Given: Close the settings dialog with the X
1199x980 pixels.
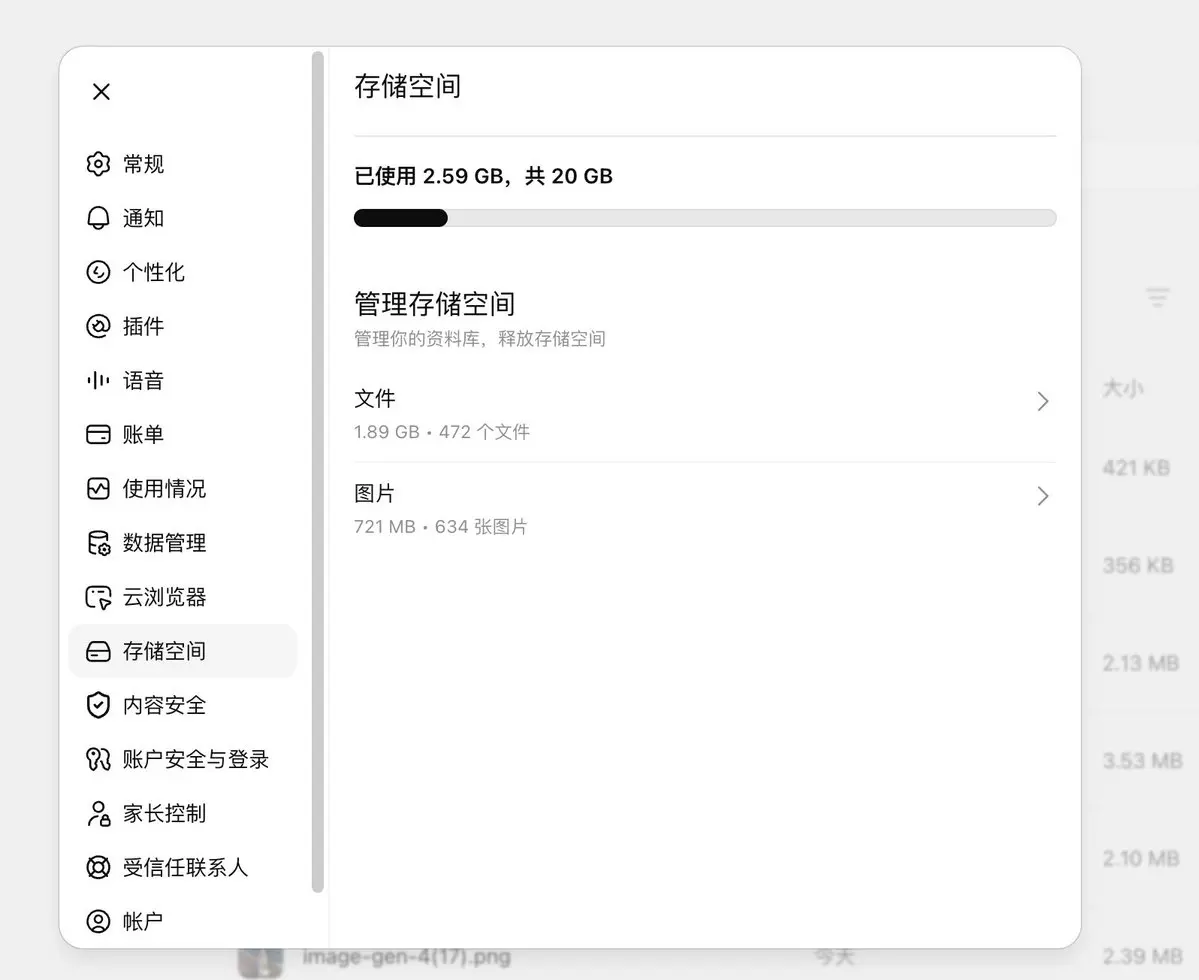Looking at the screenshot, I should click(101, 92).
